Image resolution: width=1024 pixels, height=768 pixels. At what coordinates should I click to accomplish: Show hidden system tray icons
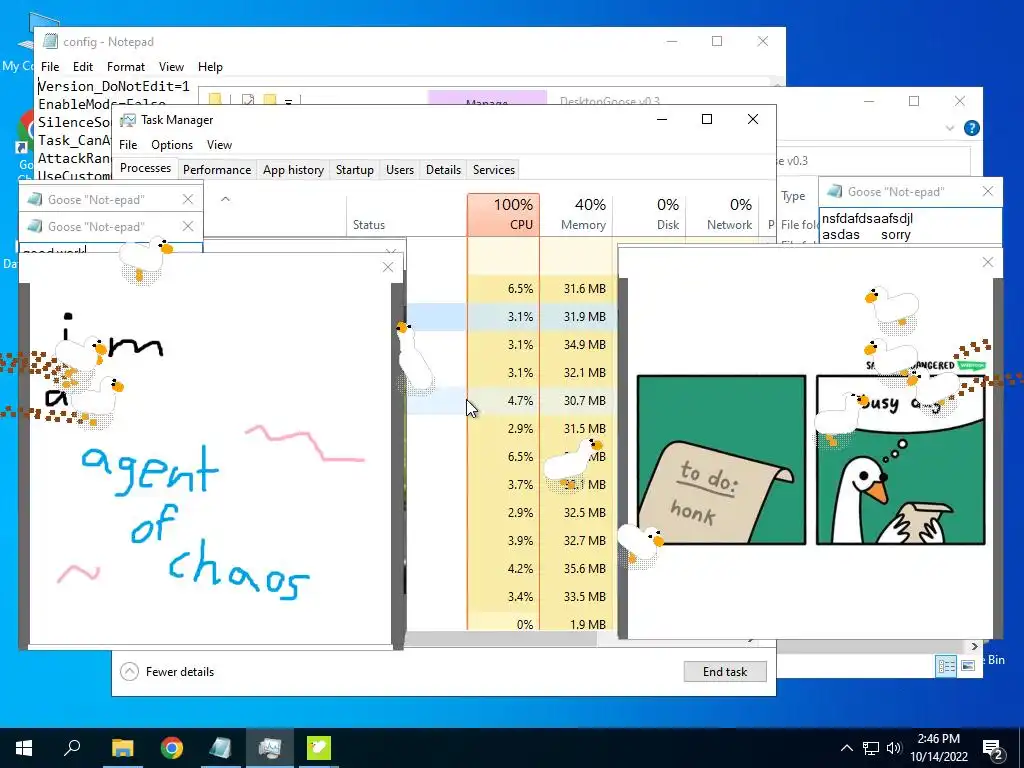(x=846, y=748)
